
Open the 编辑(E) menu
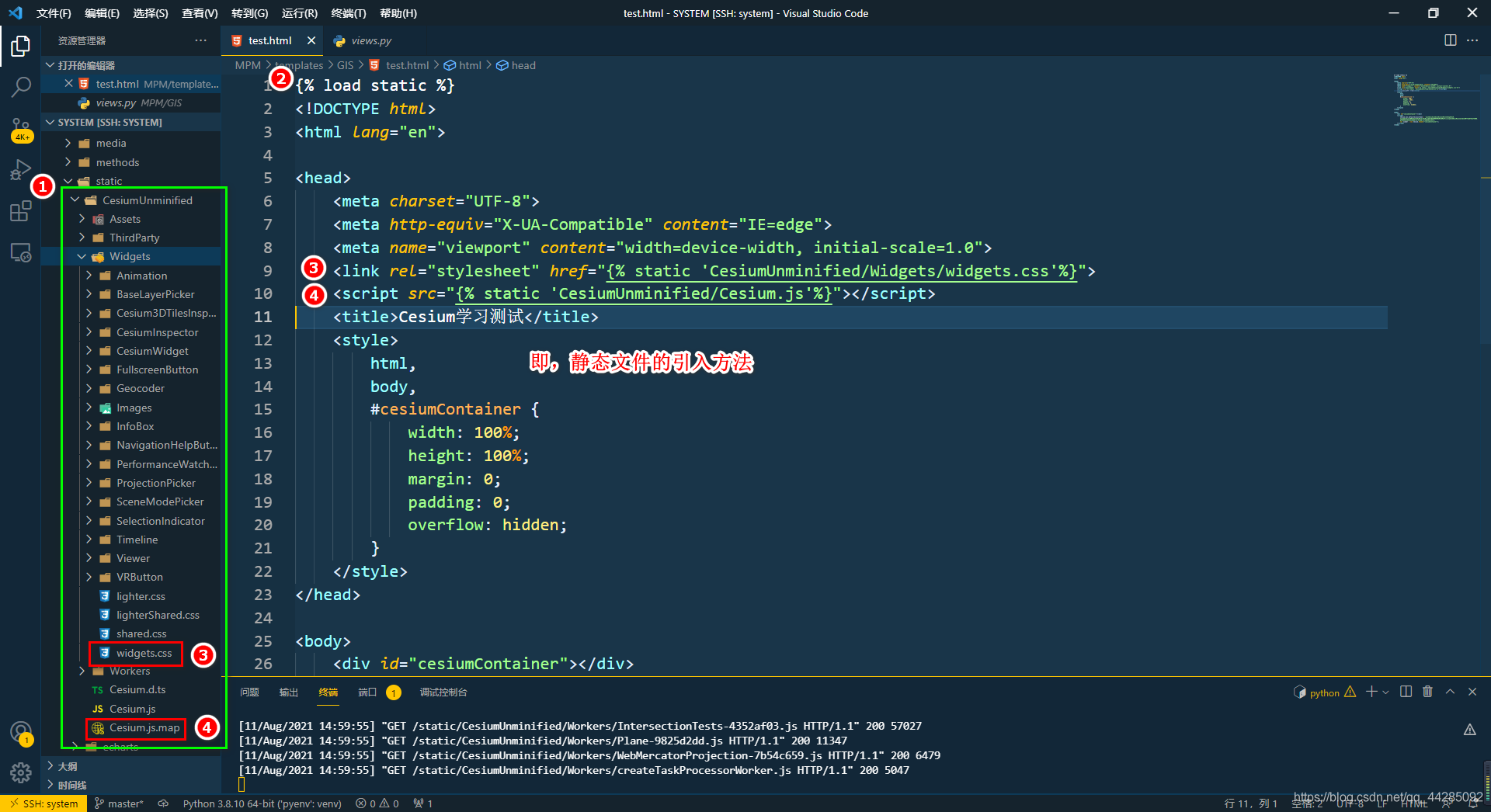[102, 13]
